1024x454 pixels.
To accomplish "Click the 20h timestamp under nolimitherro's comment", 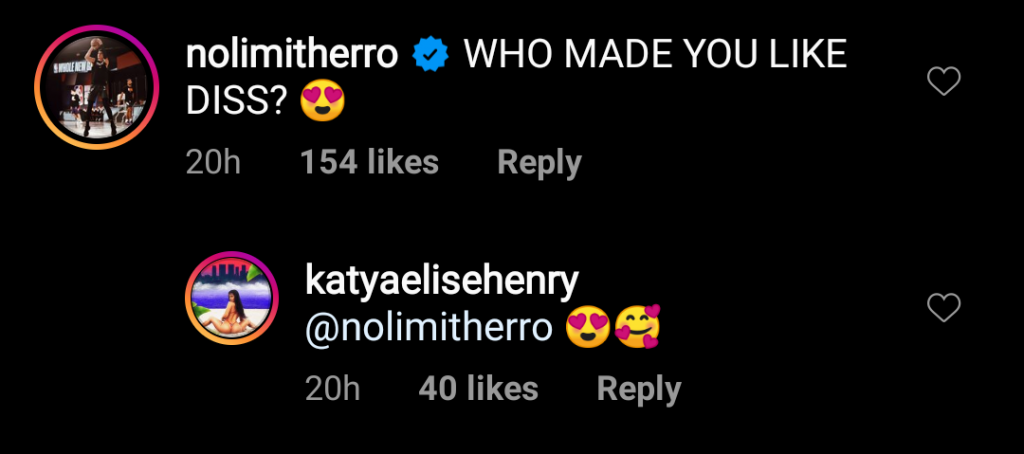I will [213, 162].
